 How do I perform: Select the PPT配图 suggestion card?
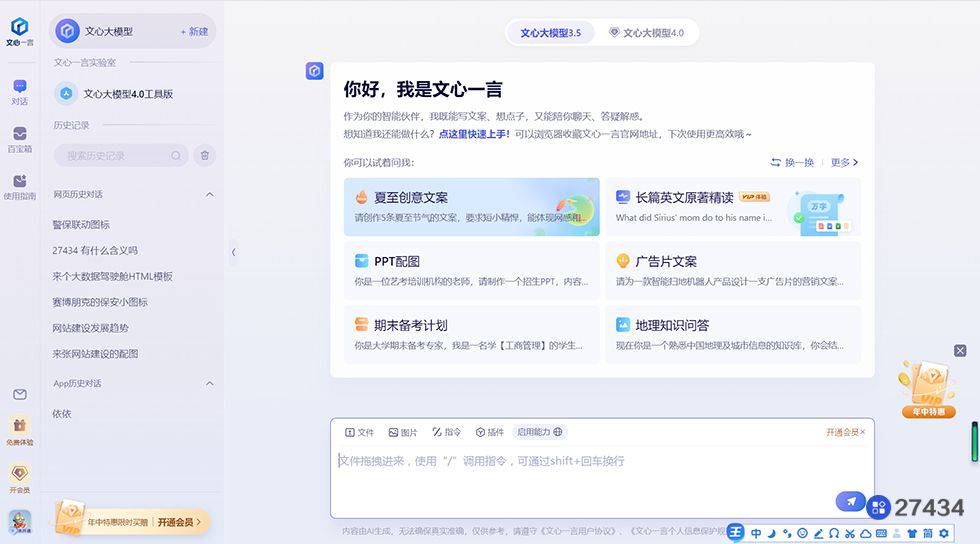coord(471,271)
